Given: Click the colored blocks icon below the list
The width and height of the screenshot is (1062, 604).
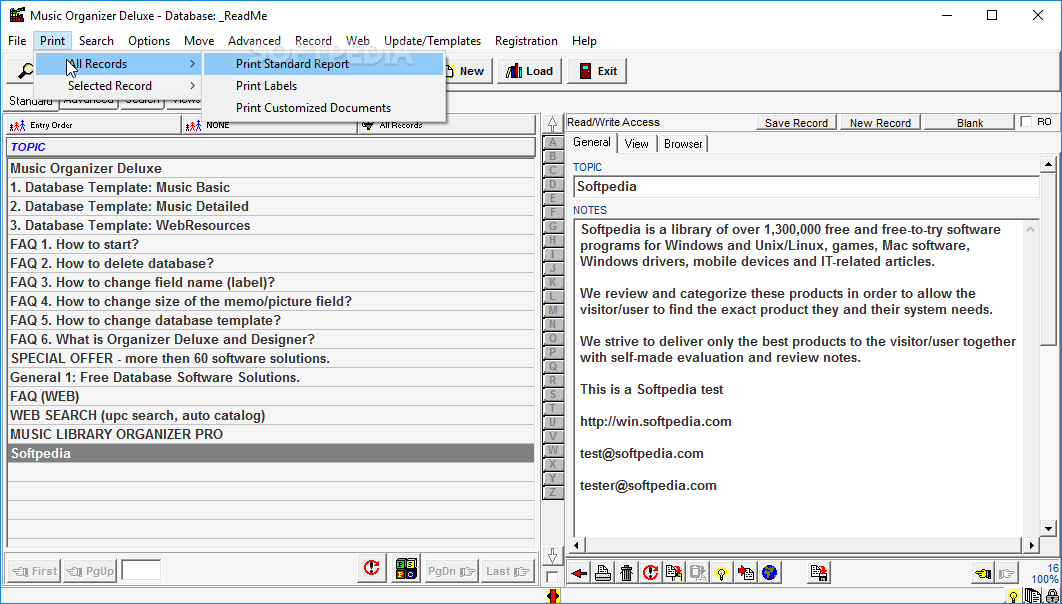Looking at the screenshot, I should [406, 568].
